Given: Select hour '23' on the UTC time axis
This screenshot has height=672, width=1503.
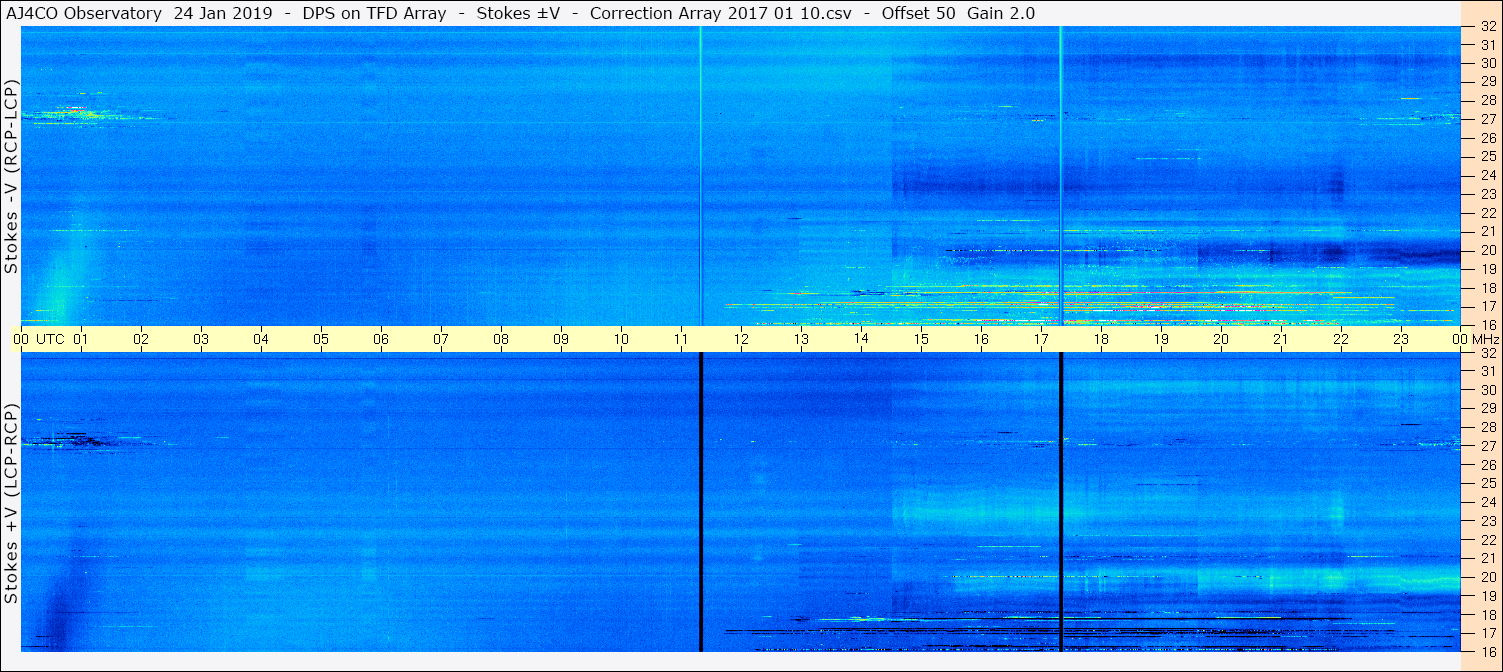Looking at the screenshot, I should point(1401,340).
